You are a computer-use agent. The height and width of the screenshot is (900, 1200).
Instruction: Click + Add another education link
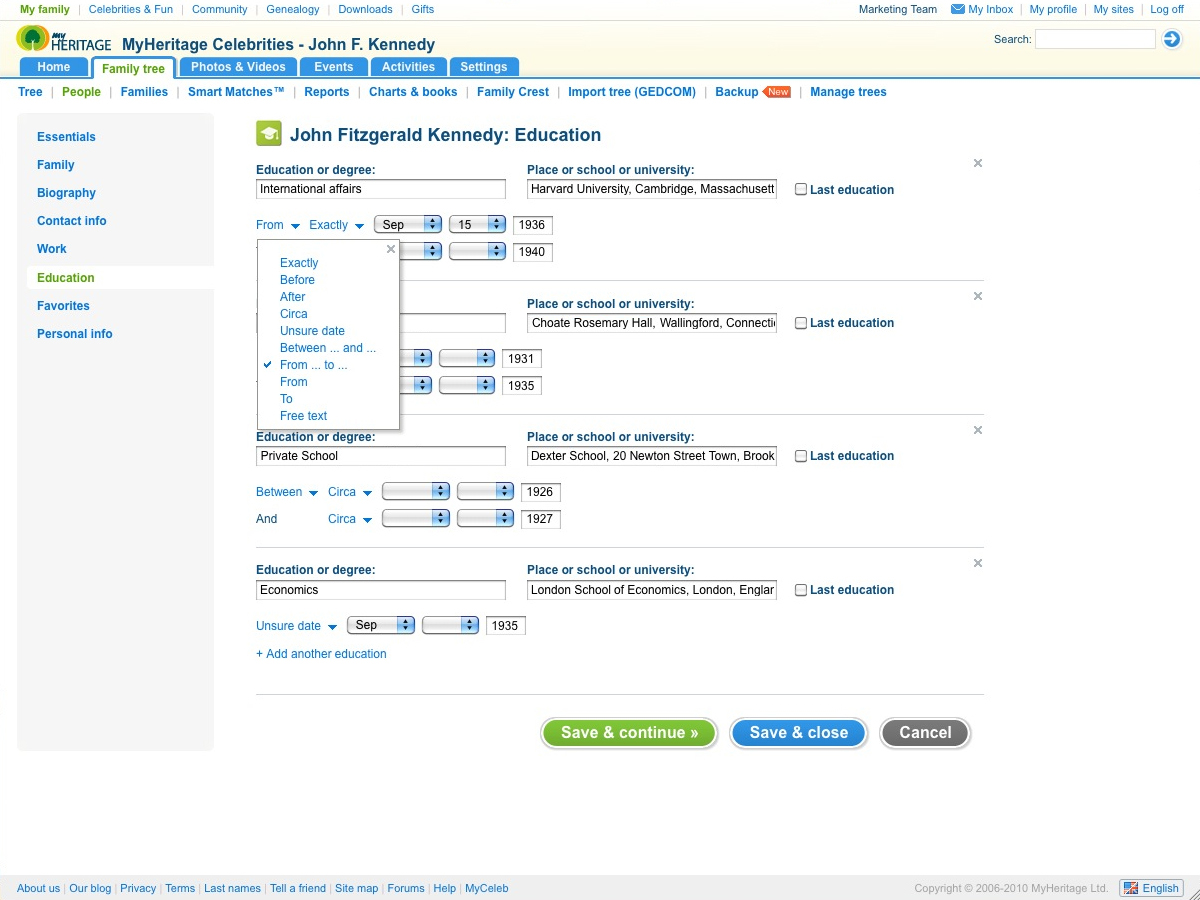tap(321, 654)
